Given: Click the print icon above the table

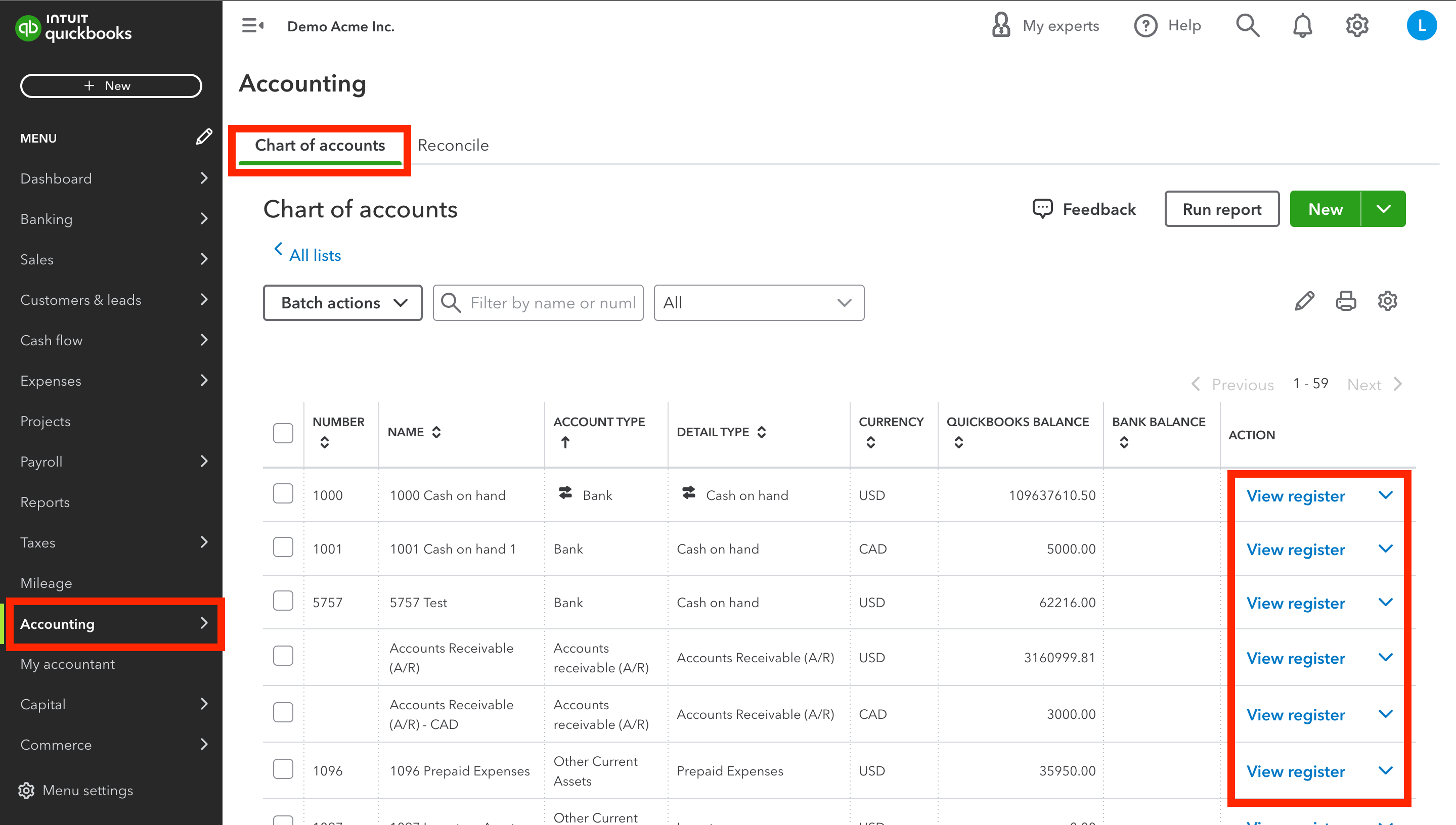Looking at the screenshot, I should (1345, 301).
